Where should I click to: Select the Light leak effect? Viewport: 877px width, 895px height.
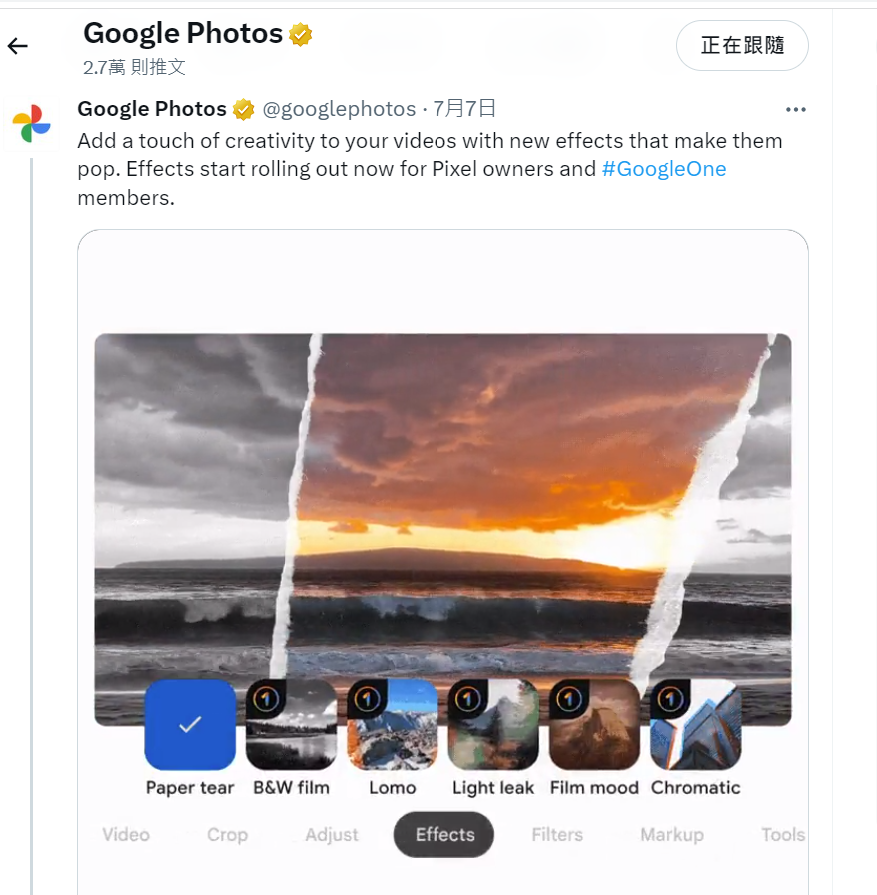[x=493, y=725]
